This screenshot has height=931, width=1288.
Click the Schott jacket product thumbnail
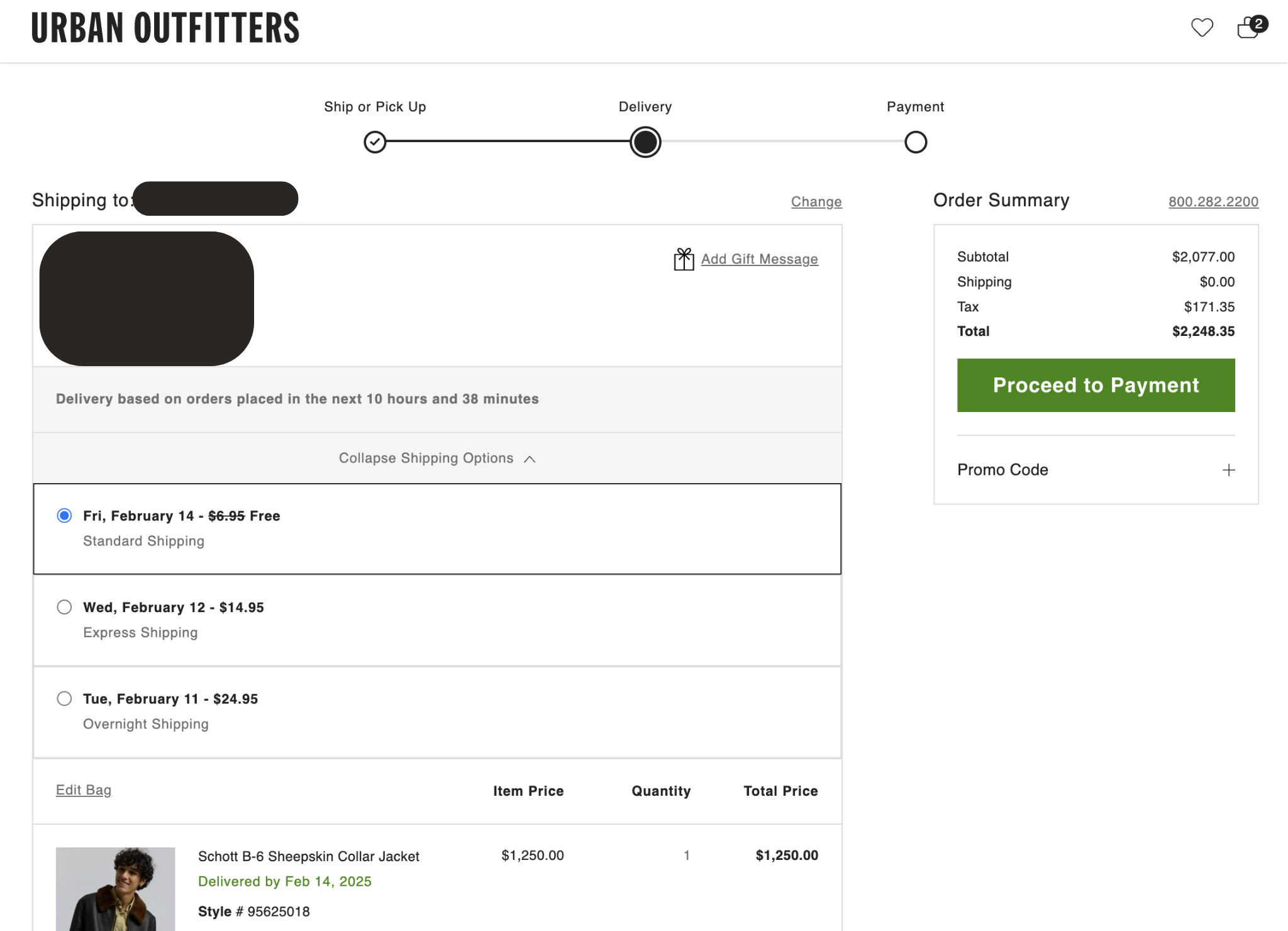[x=116, y=888]
